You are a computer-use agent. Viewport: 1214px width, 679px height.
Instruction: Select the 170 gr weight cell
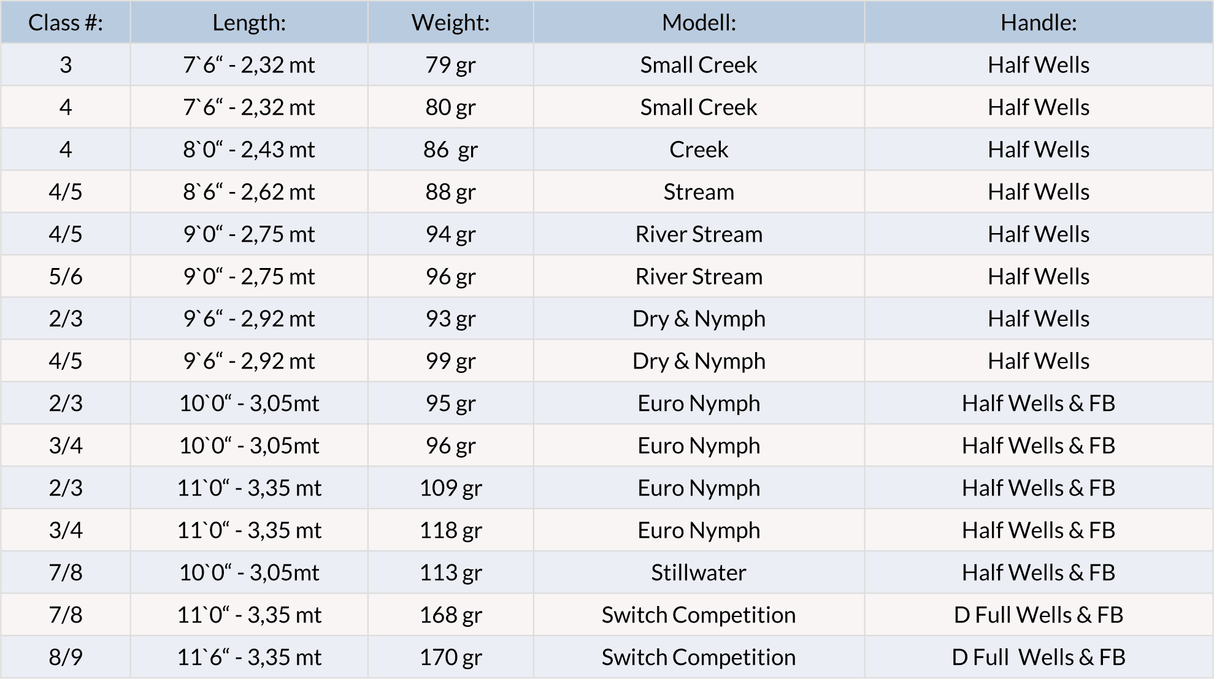450,657
